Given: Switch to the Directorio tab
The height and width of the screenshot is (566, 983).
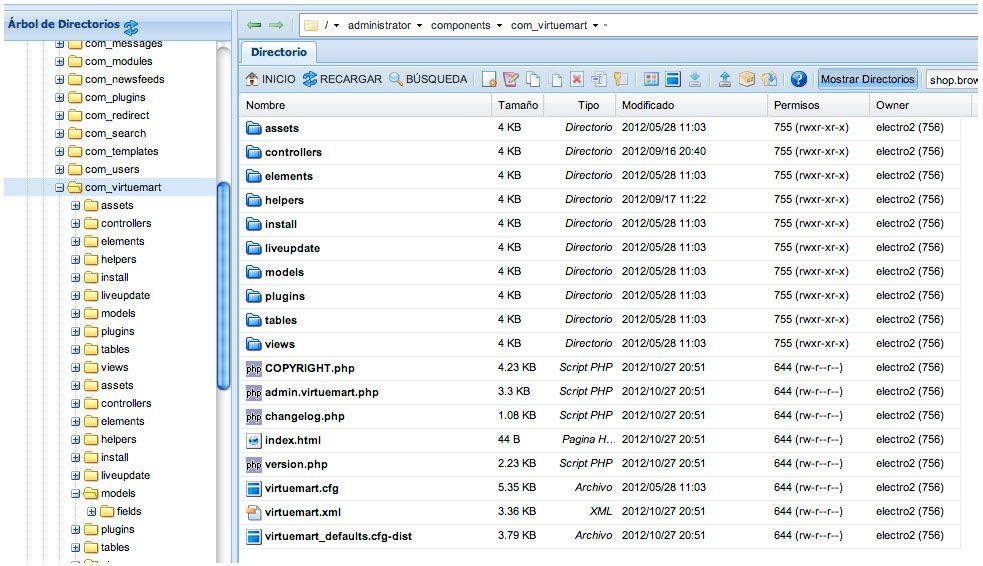Looking at the screenshot, I should (278, 52).
